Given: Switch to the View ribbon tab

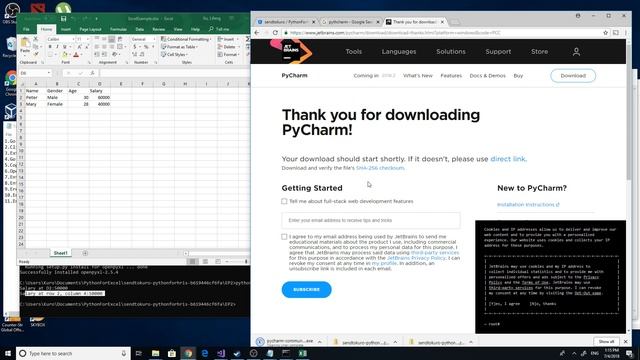Looking at the screenshot, I should [x=178, y=29].
